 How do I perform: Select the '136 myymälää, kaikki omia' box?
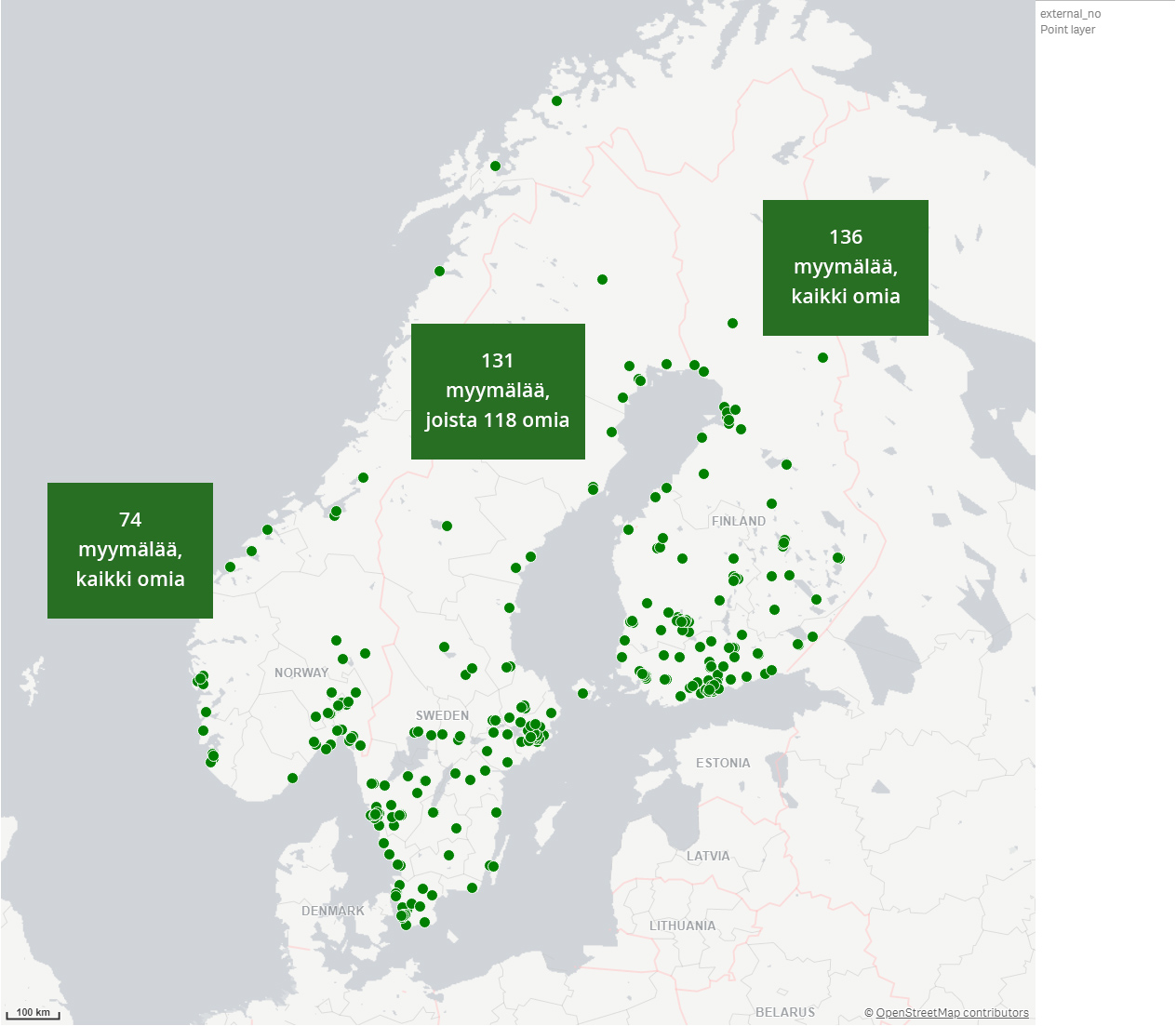pyautogui.click(x=846, y=268)
